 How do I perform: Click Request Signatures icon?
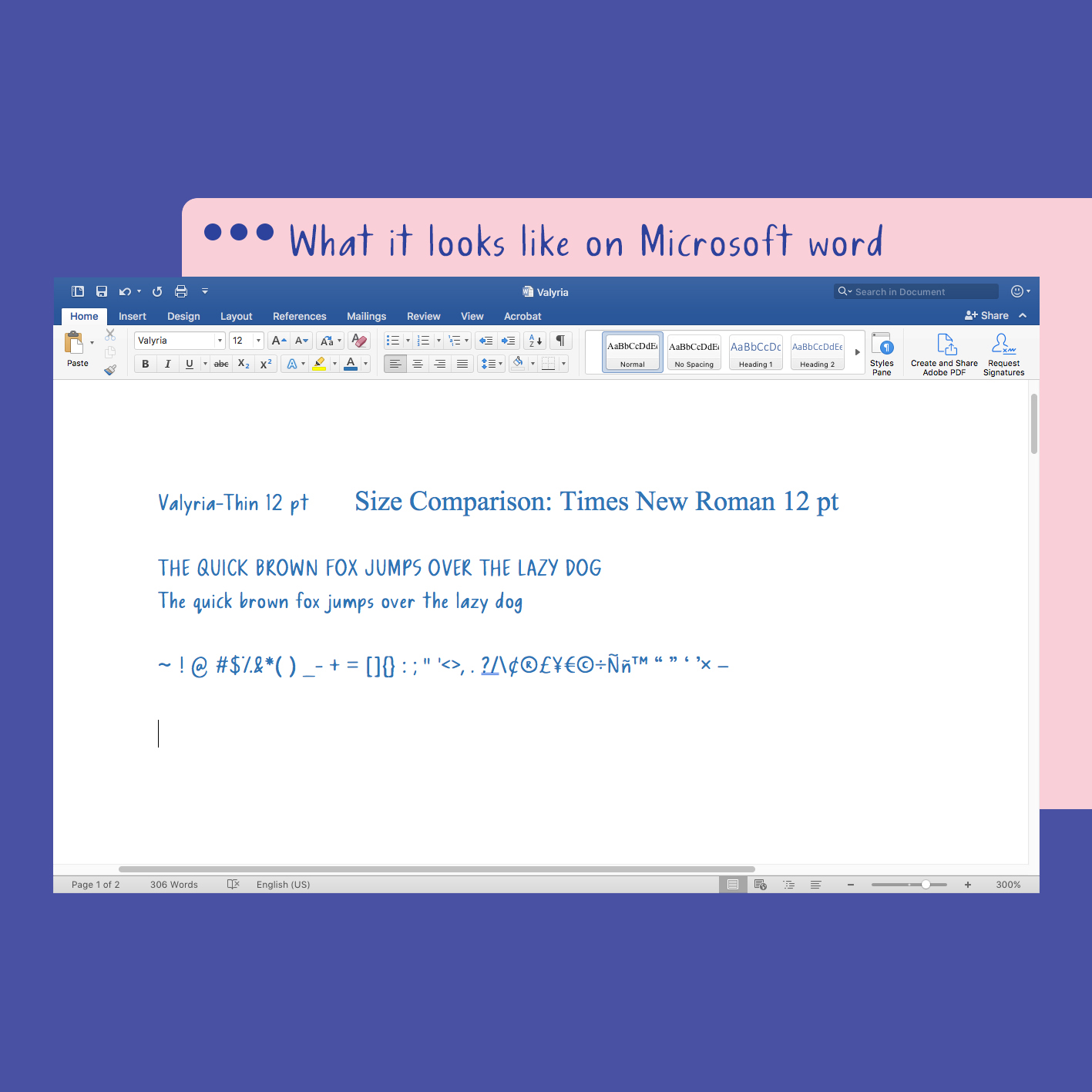pyautogui.click(x=1003, y=354)
